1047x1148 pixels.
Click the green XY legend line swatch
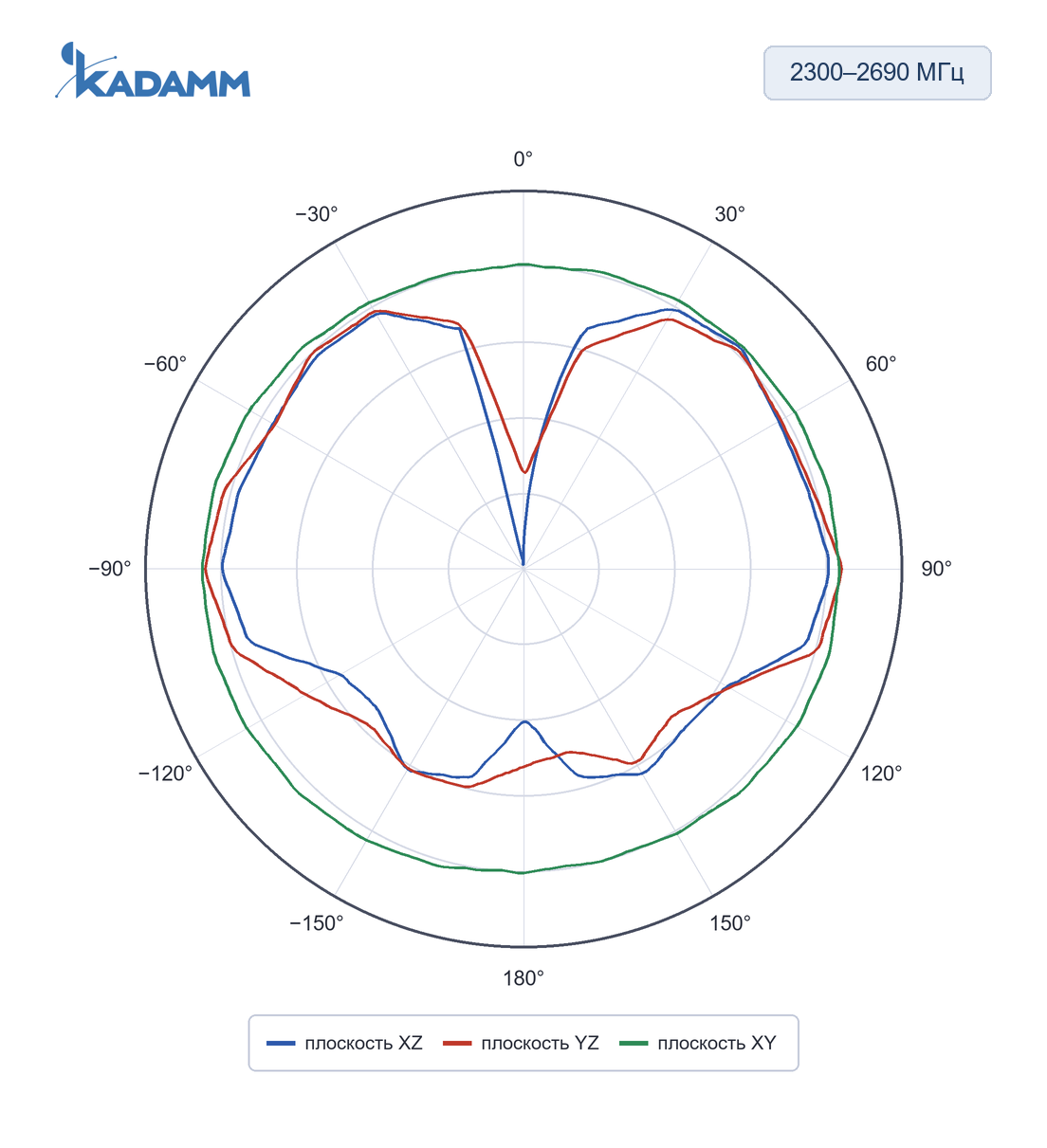pos(634,1044)
